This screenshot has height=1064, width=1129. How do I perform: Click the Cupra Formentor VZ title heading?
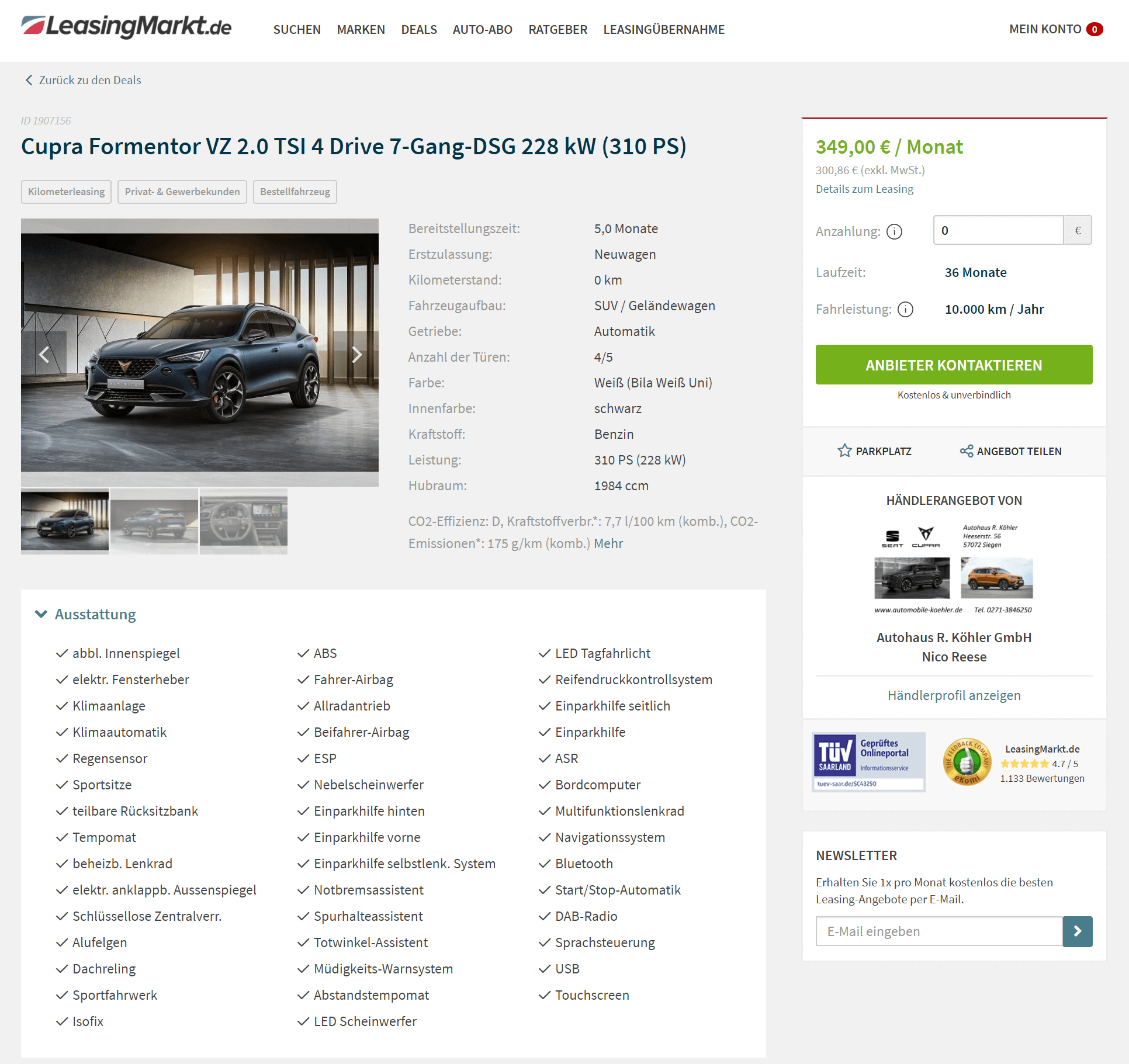point(354,146)
